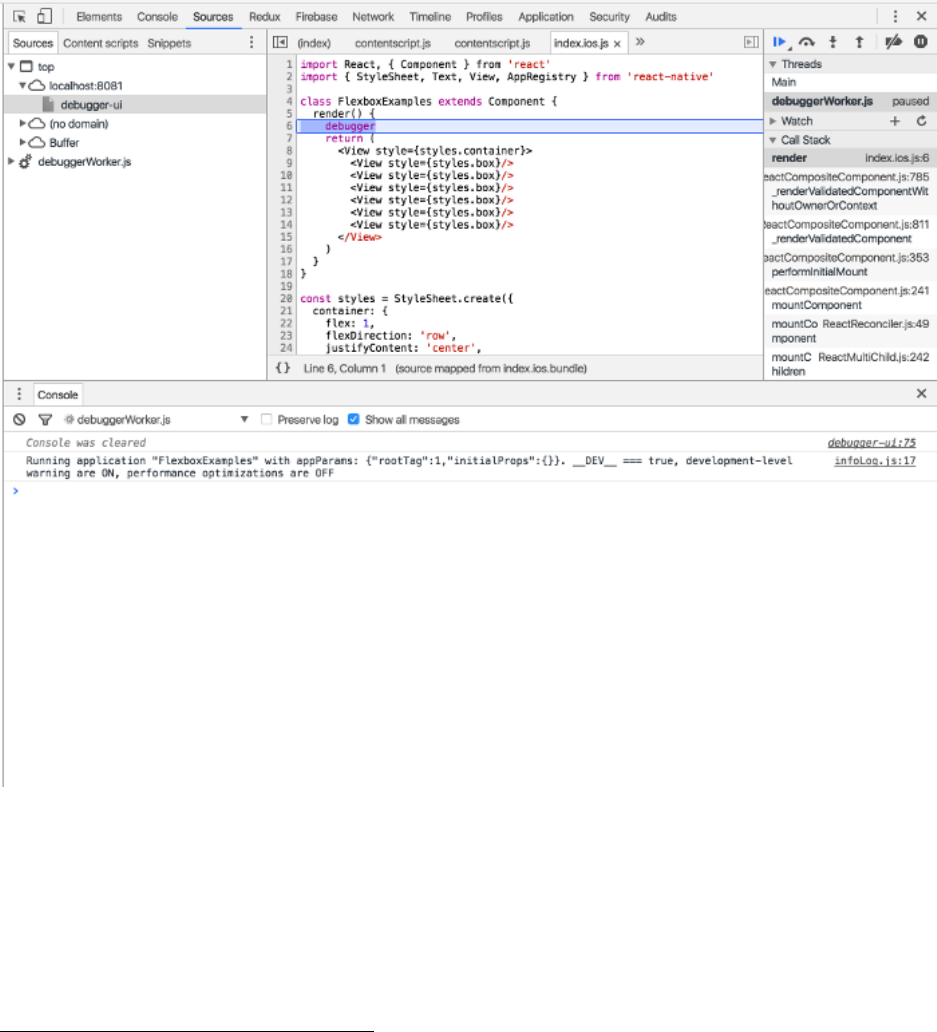This screenshot has width=937, height=1032.
Task: Open the Network panel tab
Action: click(373, 17)
